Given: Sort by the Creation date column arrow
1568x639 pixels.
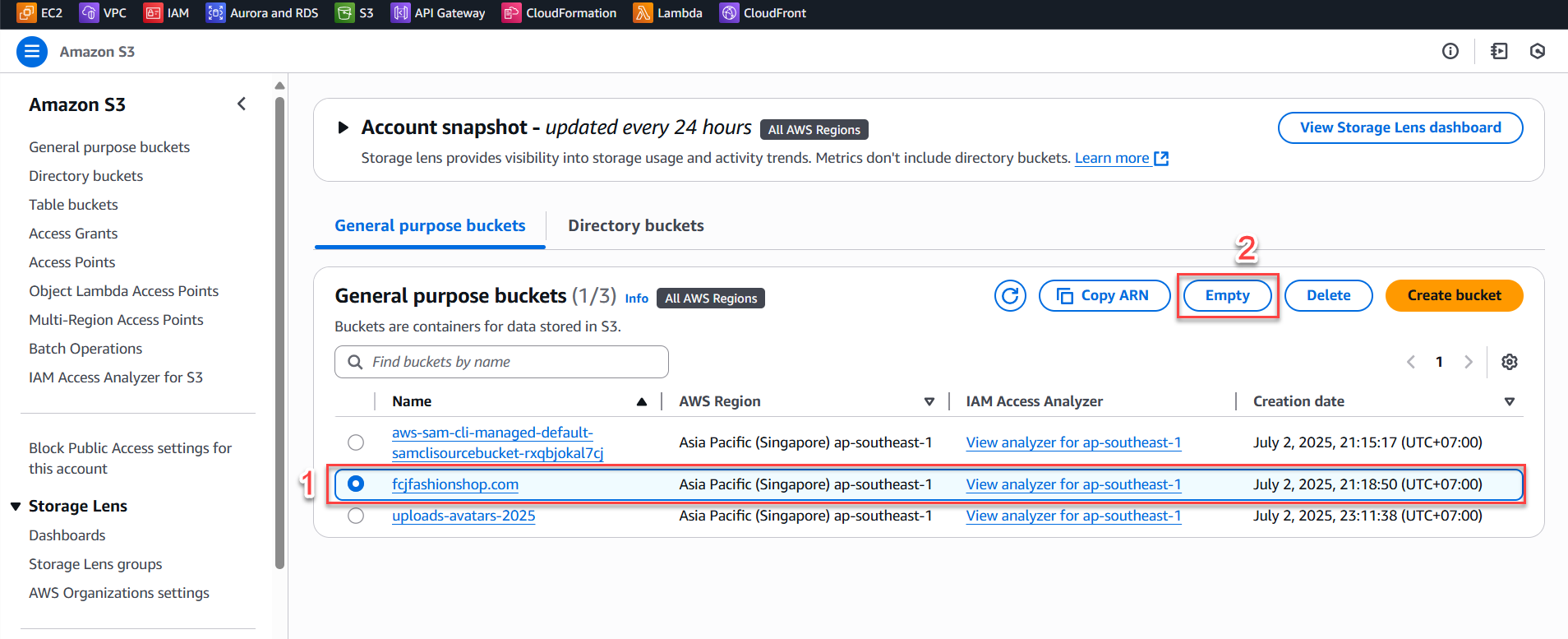Looking at the screenshot, I should (1509, 401).
